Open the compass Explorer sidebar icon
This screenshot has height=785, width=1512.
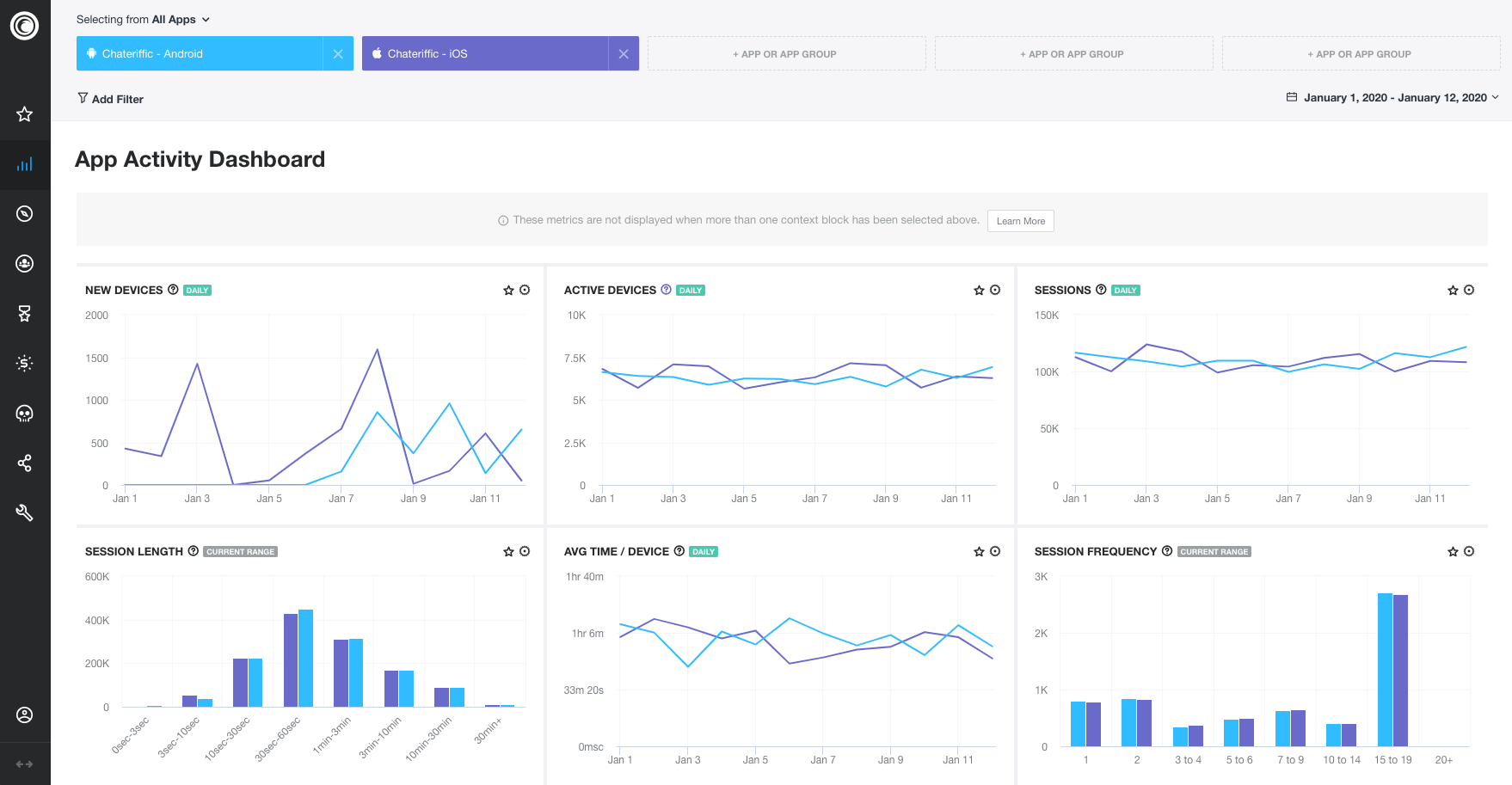(24, 214)
